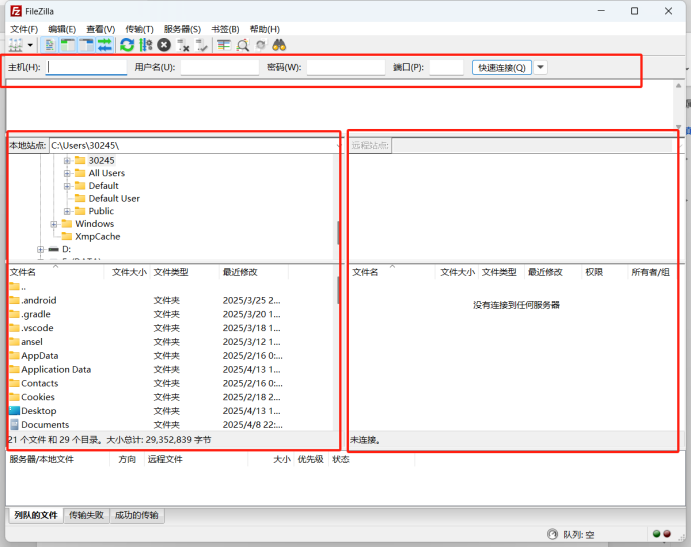Select the Cookies folder icon
Screen dimensions: 692x548
point(15,397)
